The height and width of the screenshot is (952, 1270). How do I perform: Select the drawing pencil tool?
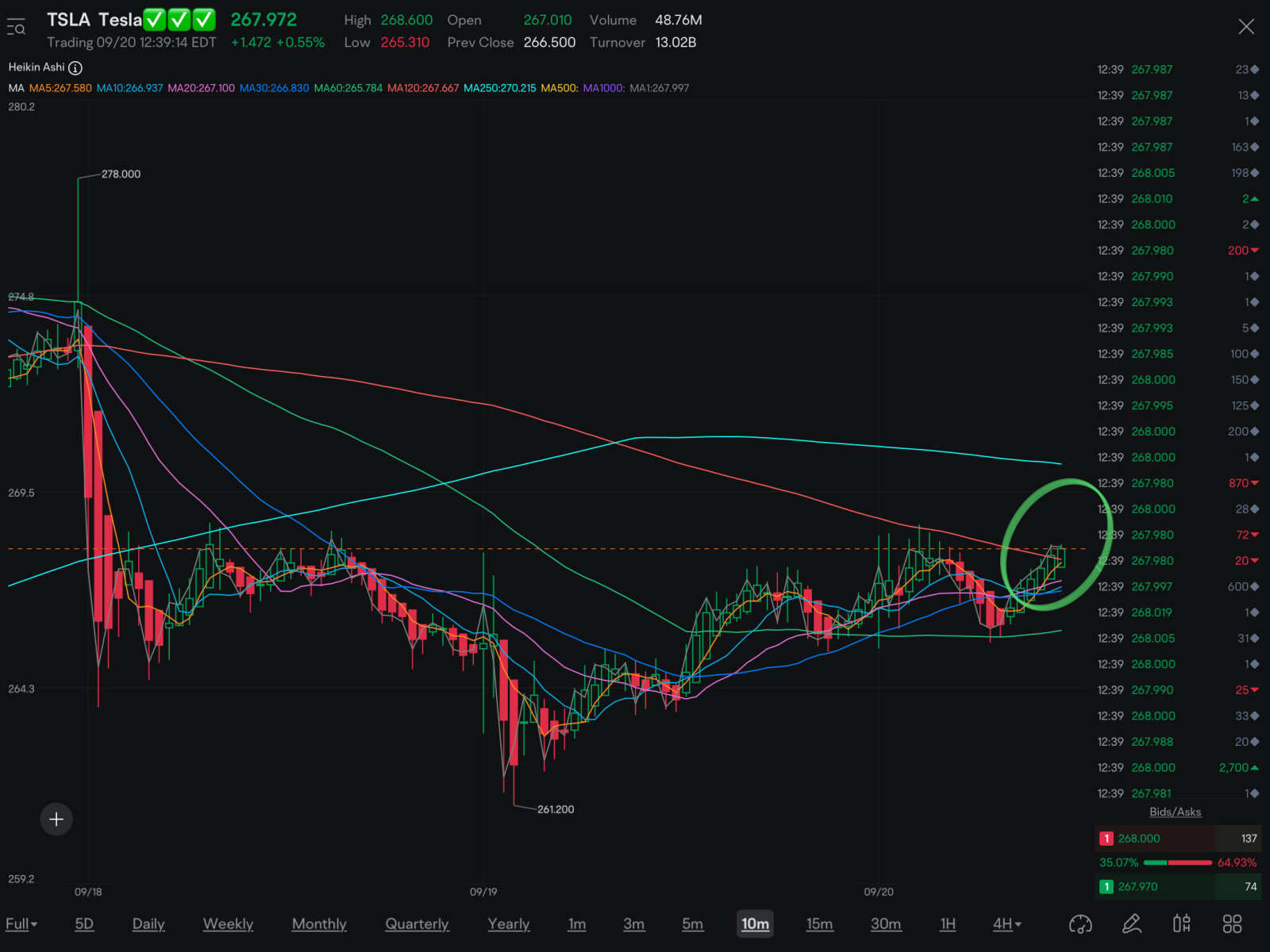pyautogui.click(x=1132, y=923)
